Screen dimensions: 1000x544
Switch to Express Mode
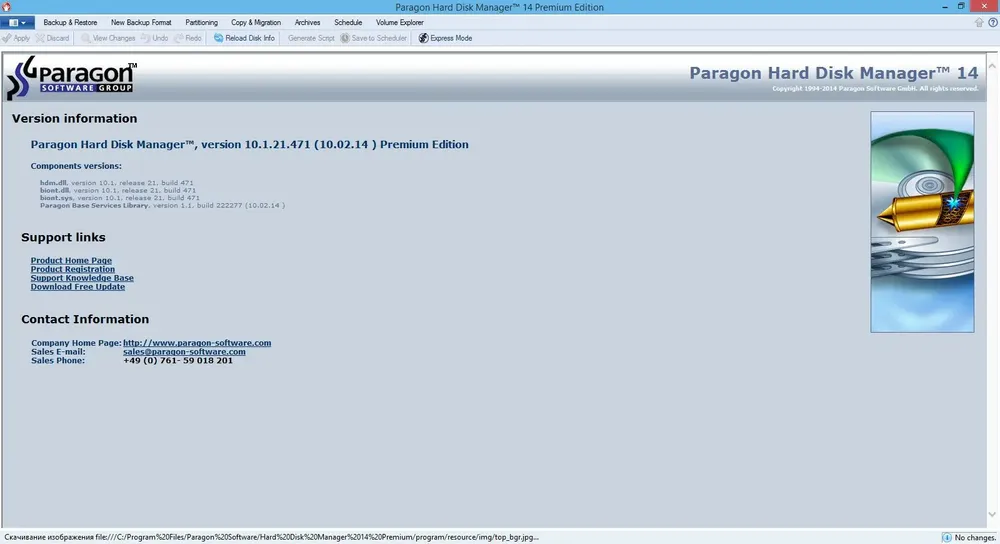(445, 38)
